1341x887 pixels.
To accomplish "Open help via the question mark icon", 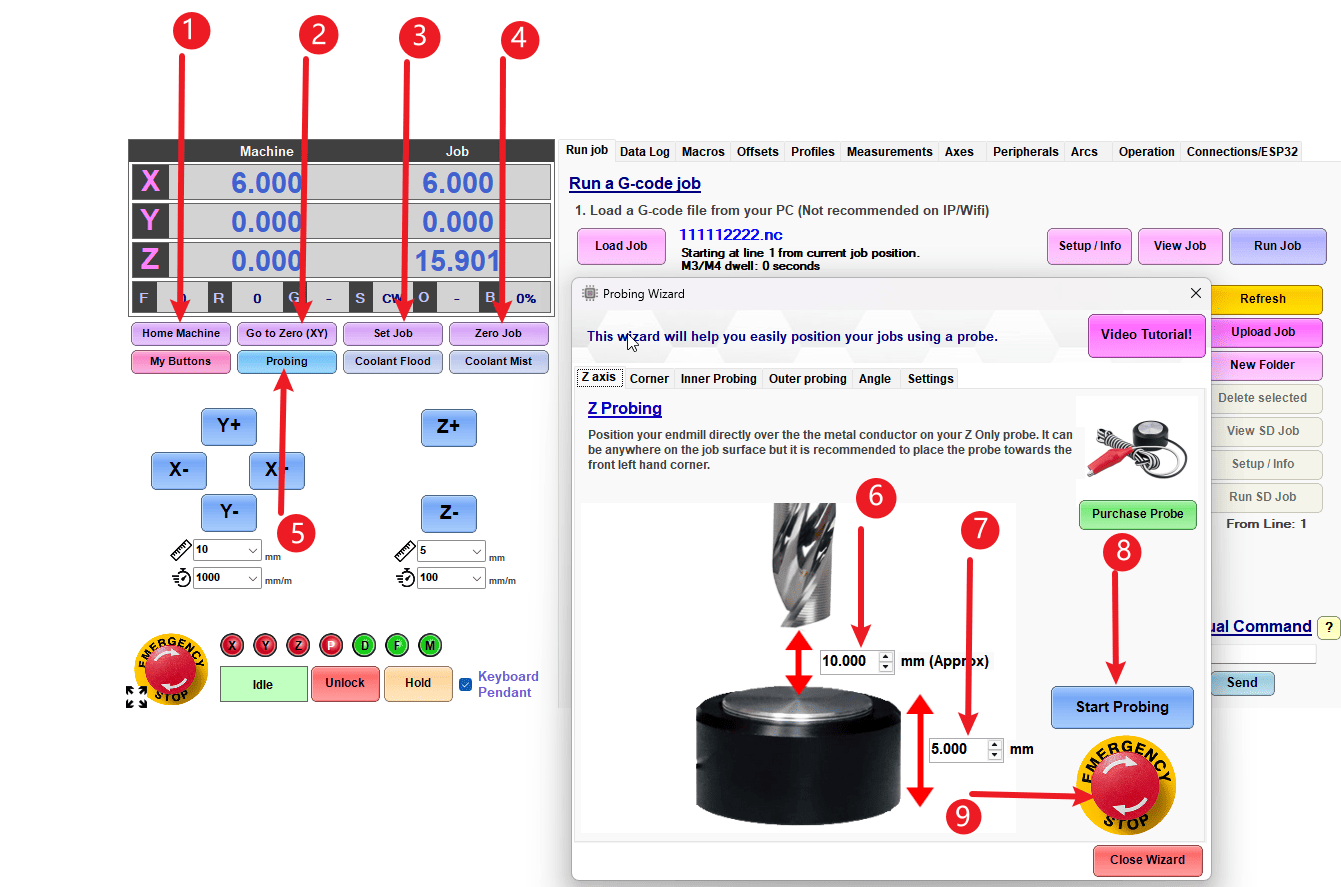I will pos(1328,627).
